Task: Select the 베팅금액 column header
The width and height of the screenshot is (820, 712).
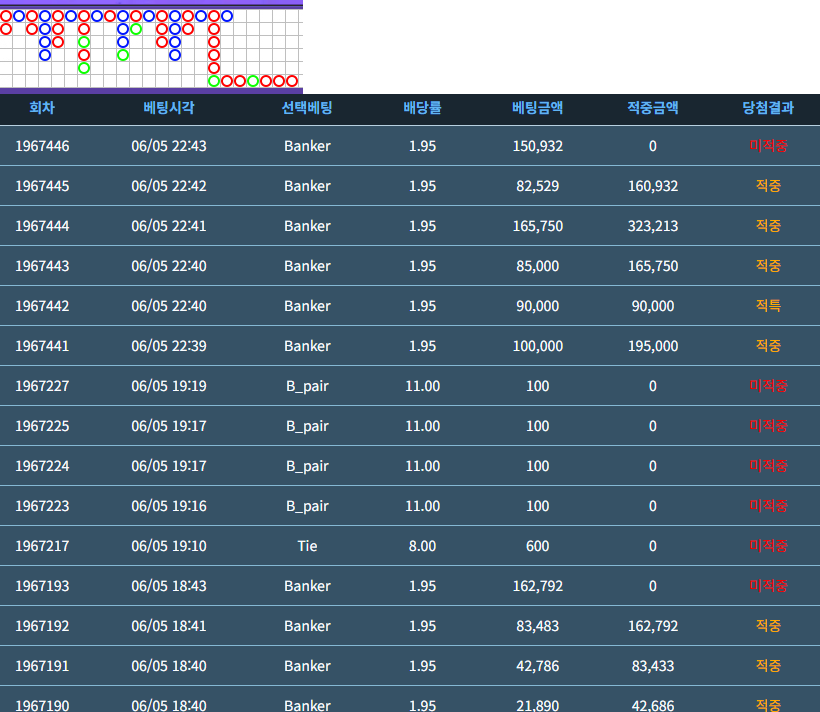Action: (538, 108)
